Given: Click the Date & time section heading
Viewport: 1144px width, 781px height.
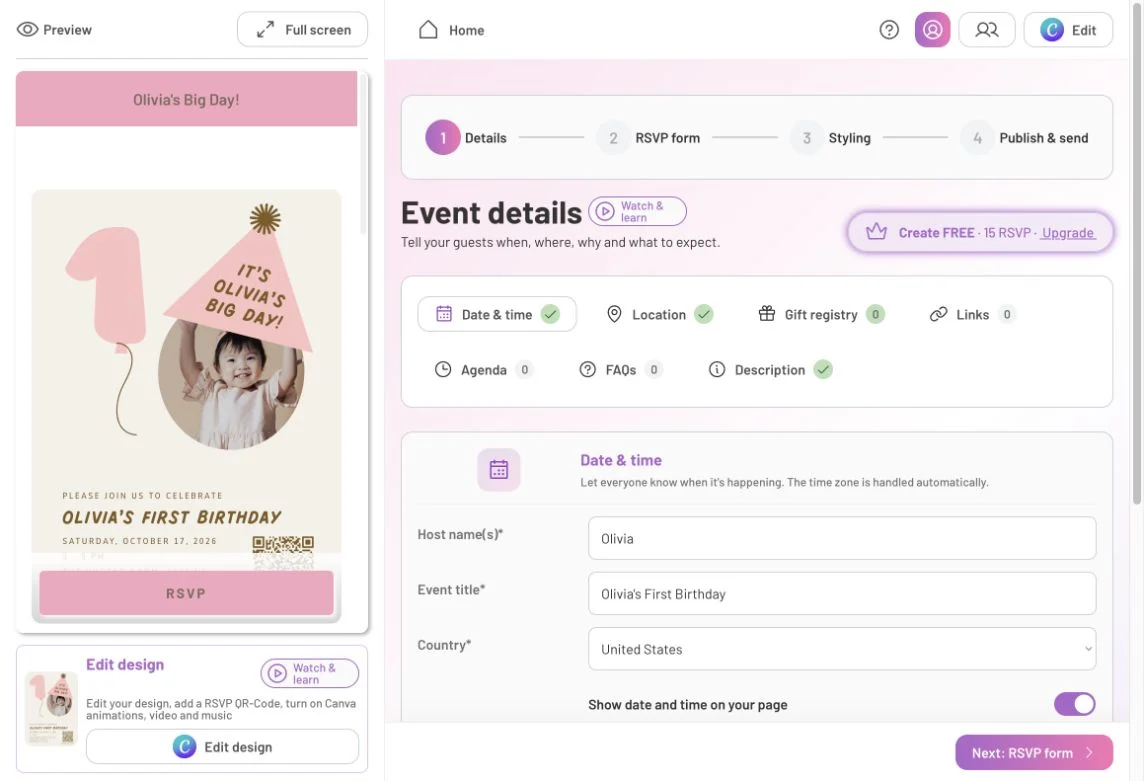Looking at the screenshot, I should [621, 460].
